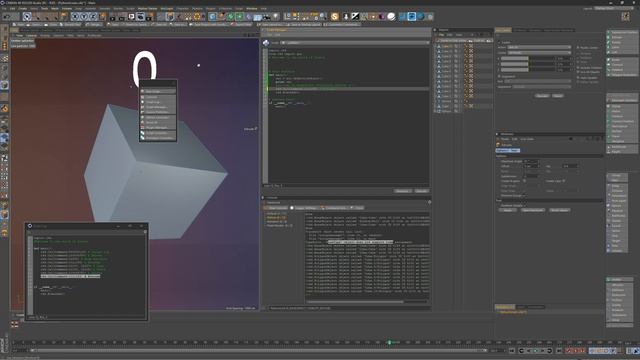Click the top entry of the viewport popup menu
The image size is (640, 360).
(x=158, y=91)
